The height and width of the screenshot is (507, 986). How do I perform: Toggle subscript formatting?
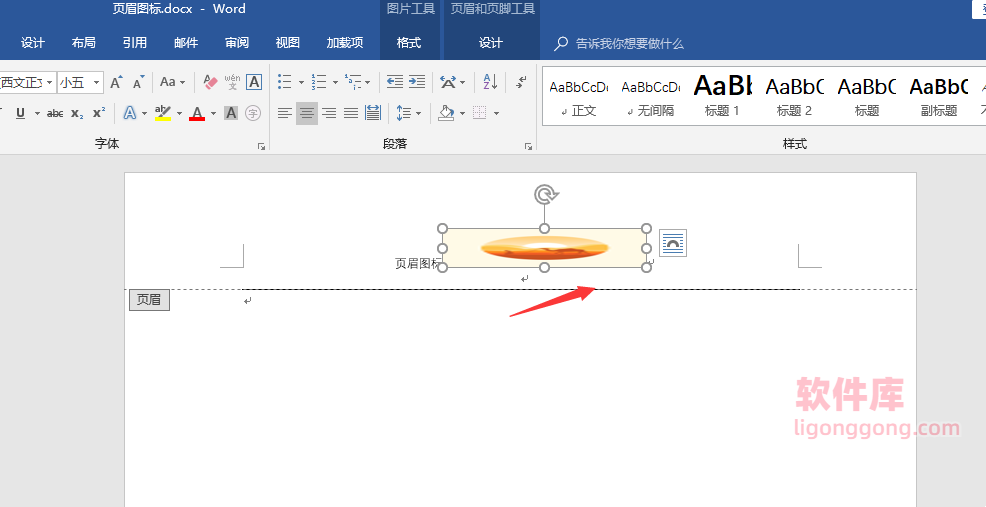[77, 113]
